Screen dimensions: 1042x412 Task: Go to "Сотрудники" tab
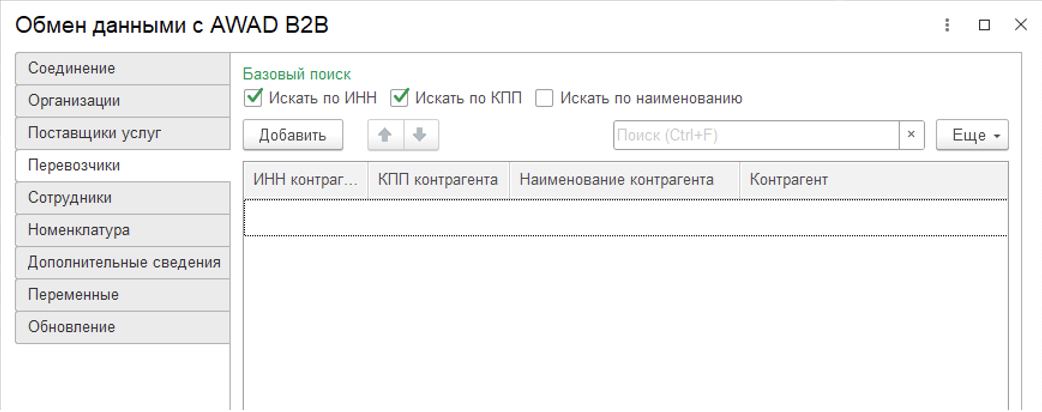tap(122, 198)
